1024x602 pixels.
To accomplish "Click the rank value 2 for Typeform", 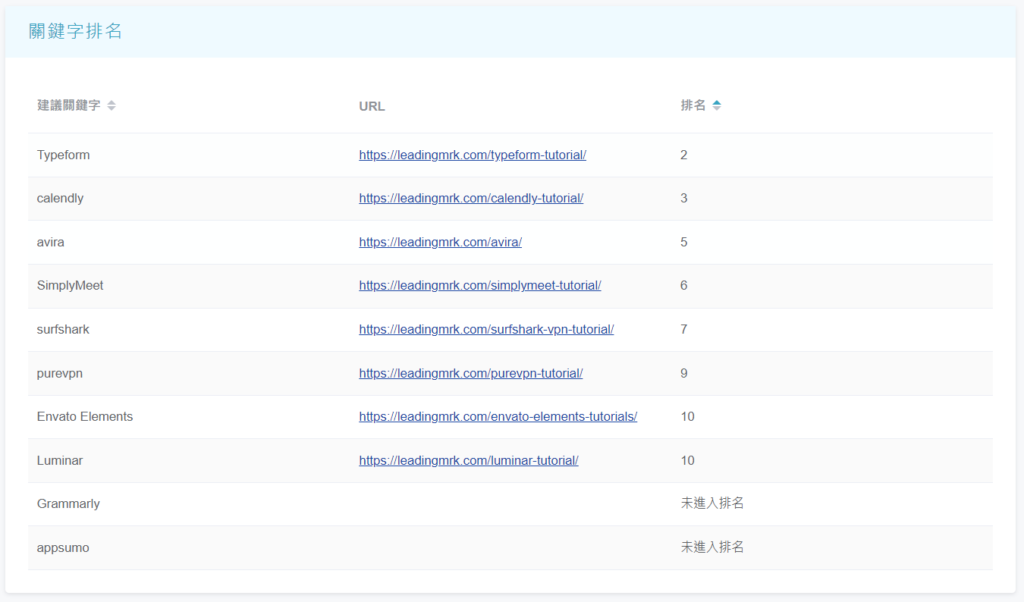I will coord(684,155).
